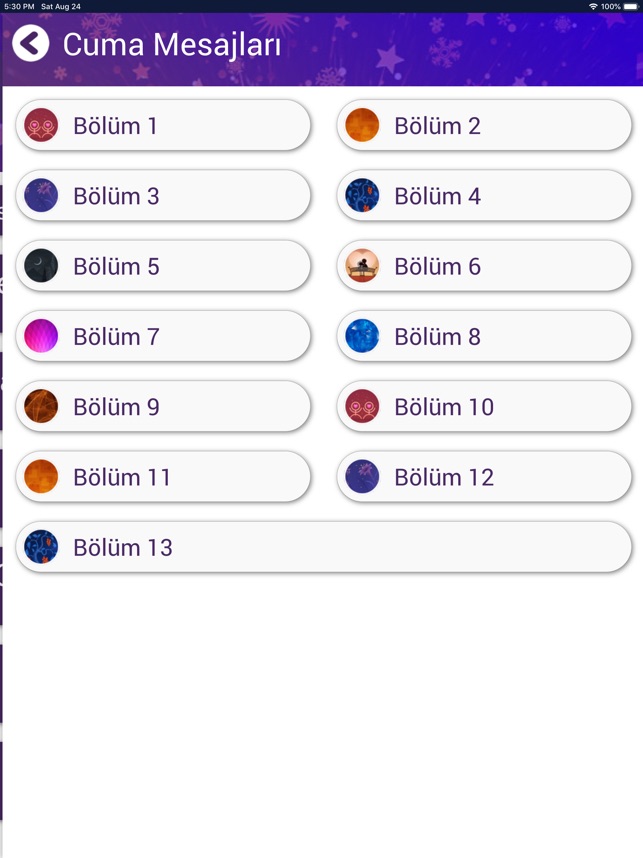
Task: Open the Bölüm 12 messages
Action: 484,477
